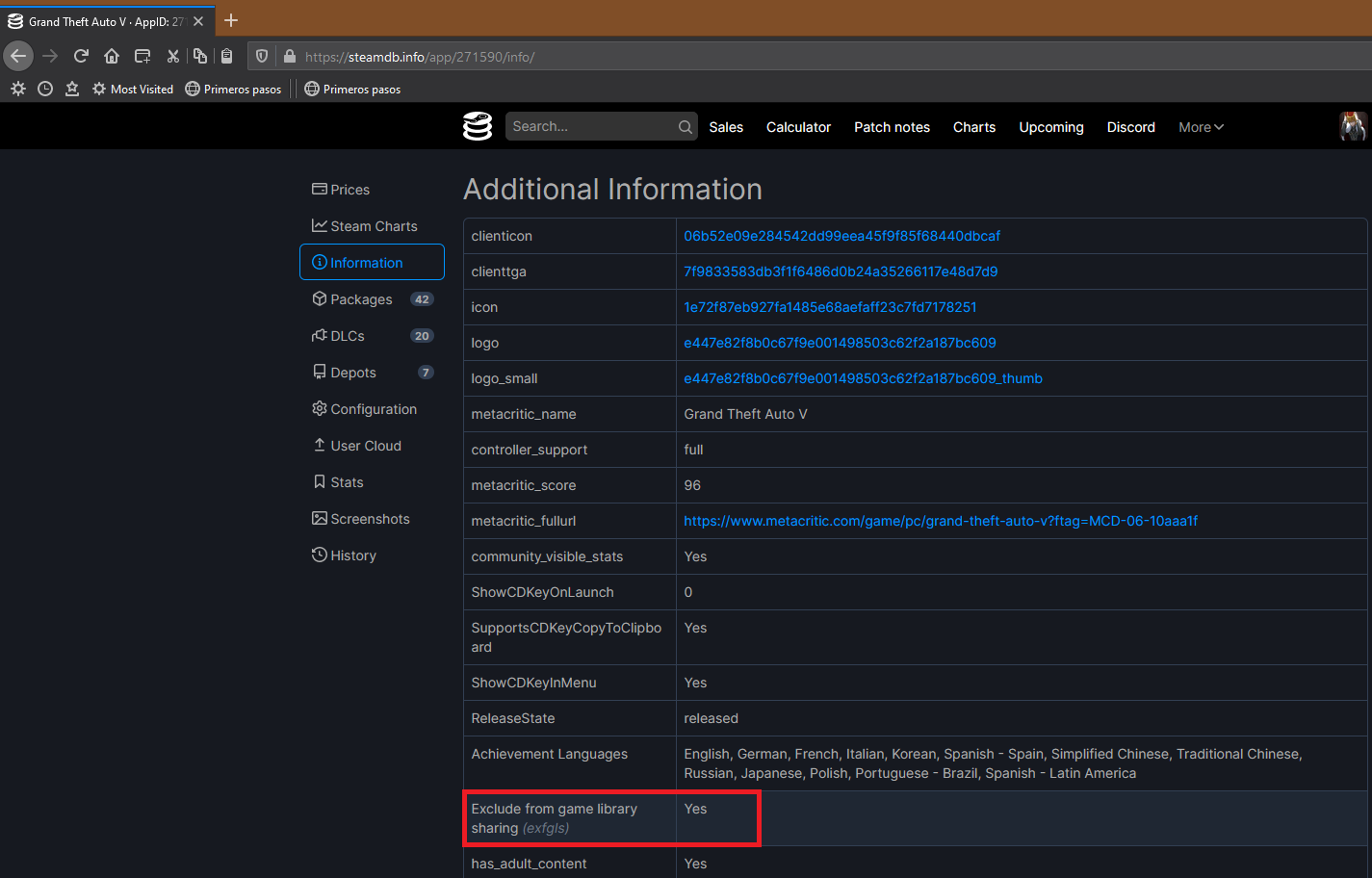Open the user avatar in the header

(1353, 126)
